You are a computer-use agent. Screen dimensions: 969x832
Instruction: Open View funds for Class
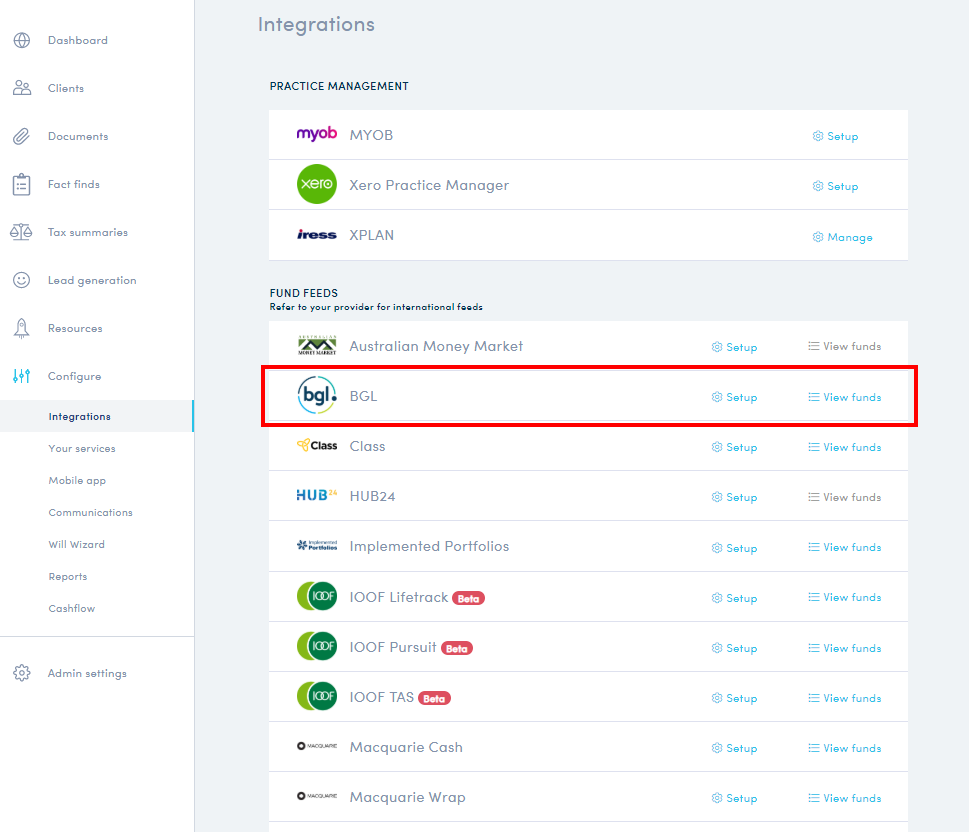click(845, 446)
